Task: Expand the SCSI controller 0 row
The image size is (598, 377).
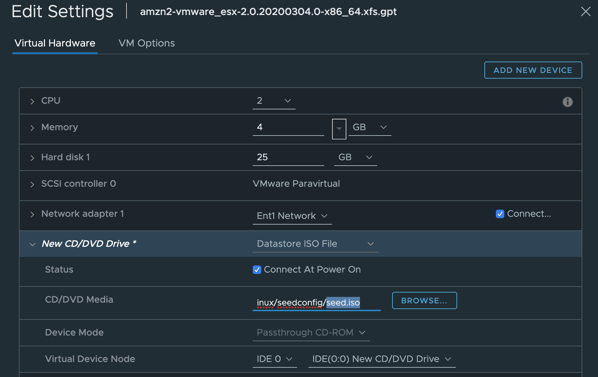Action: (32, 184)
